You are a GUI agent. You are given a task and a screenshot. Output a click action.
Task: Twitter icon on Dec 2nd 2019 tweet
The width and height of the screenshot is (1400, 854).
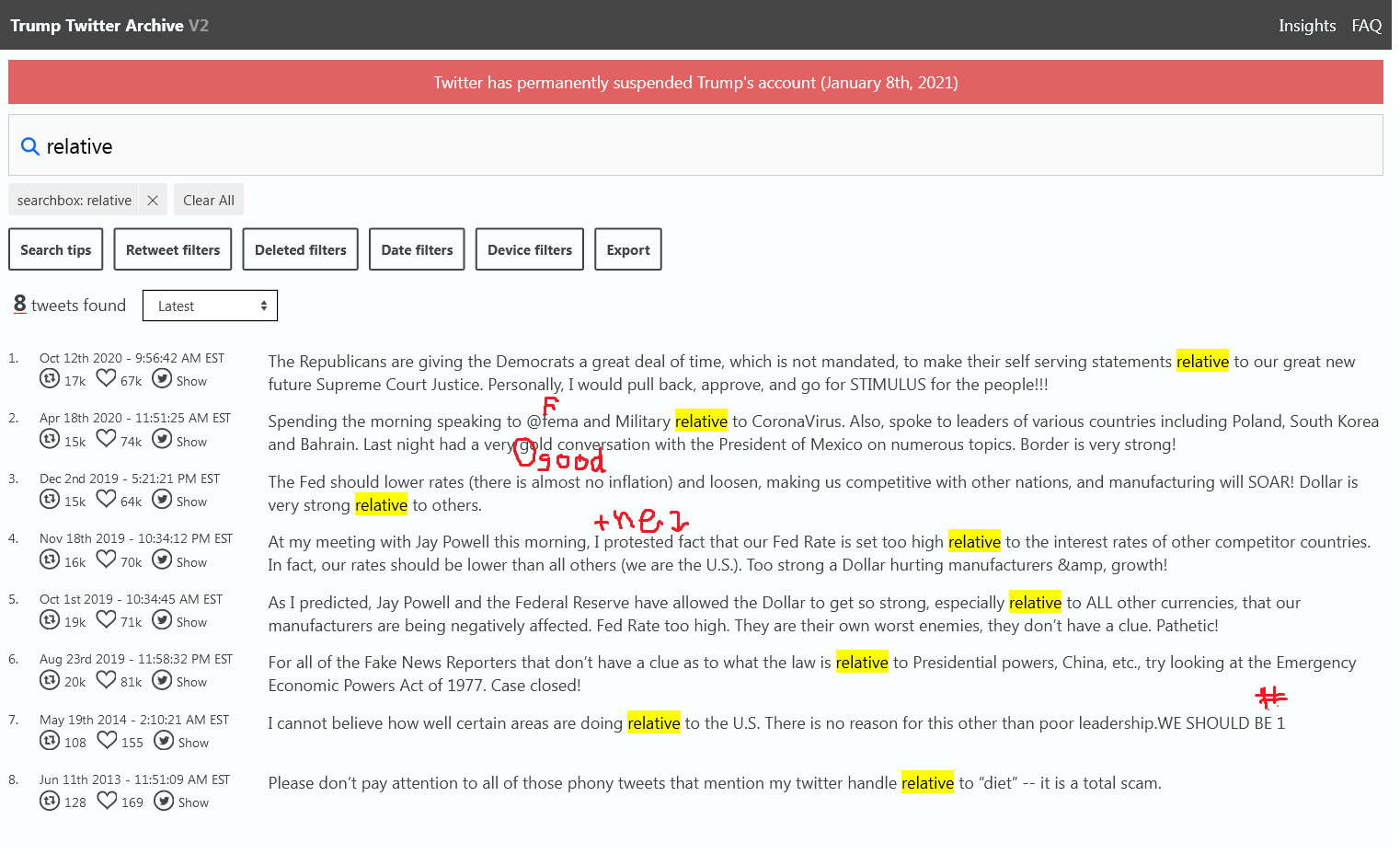click(162, 499)
